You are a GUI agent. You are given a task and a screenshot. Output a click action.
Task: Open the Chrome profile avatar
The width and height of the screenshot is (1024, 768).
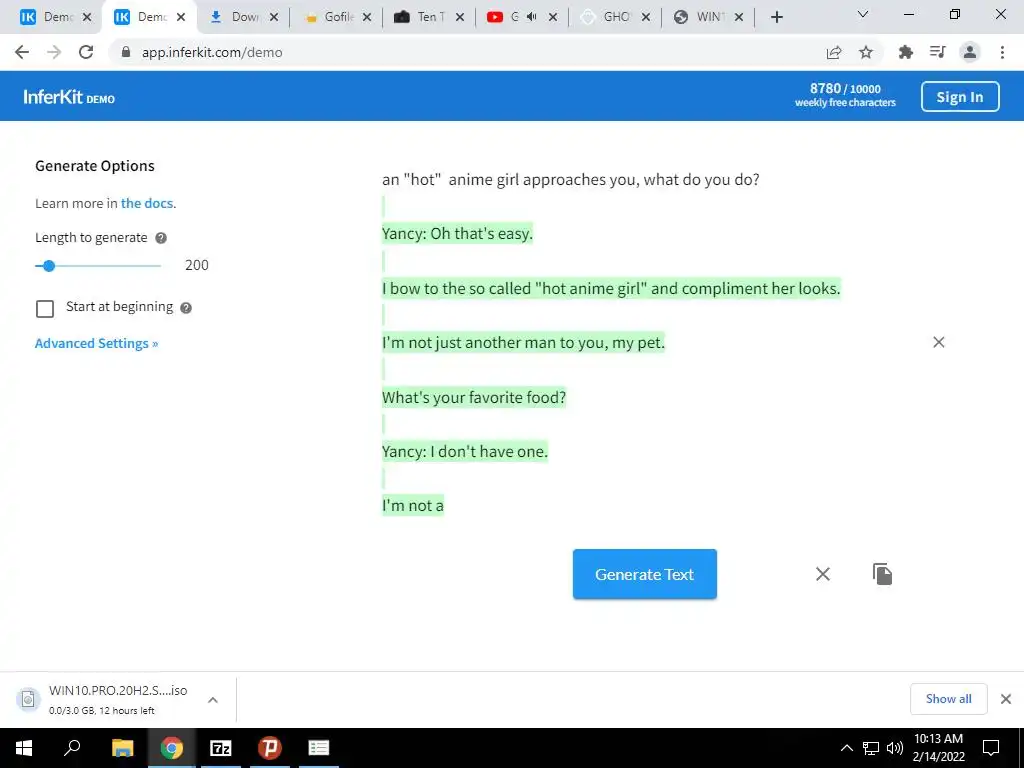970,52
